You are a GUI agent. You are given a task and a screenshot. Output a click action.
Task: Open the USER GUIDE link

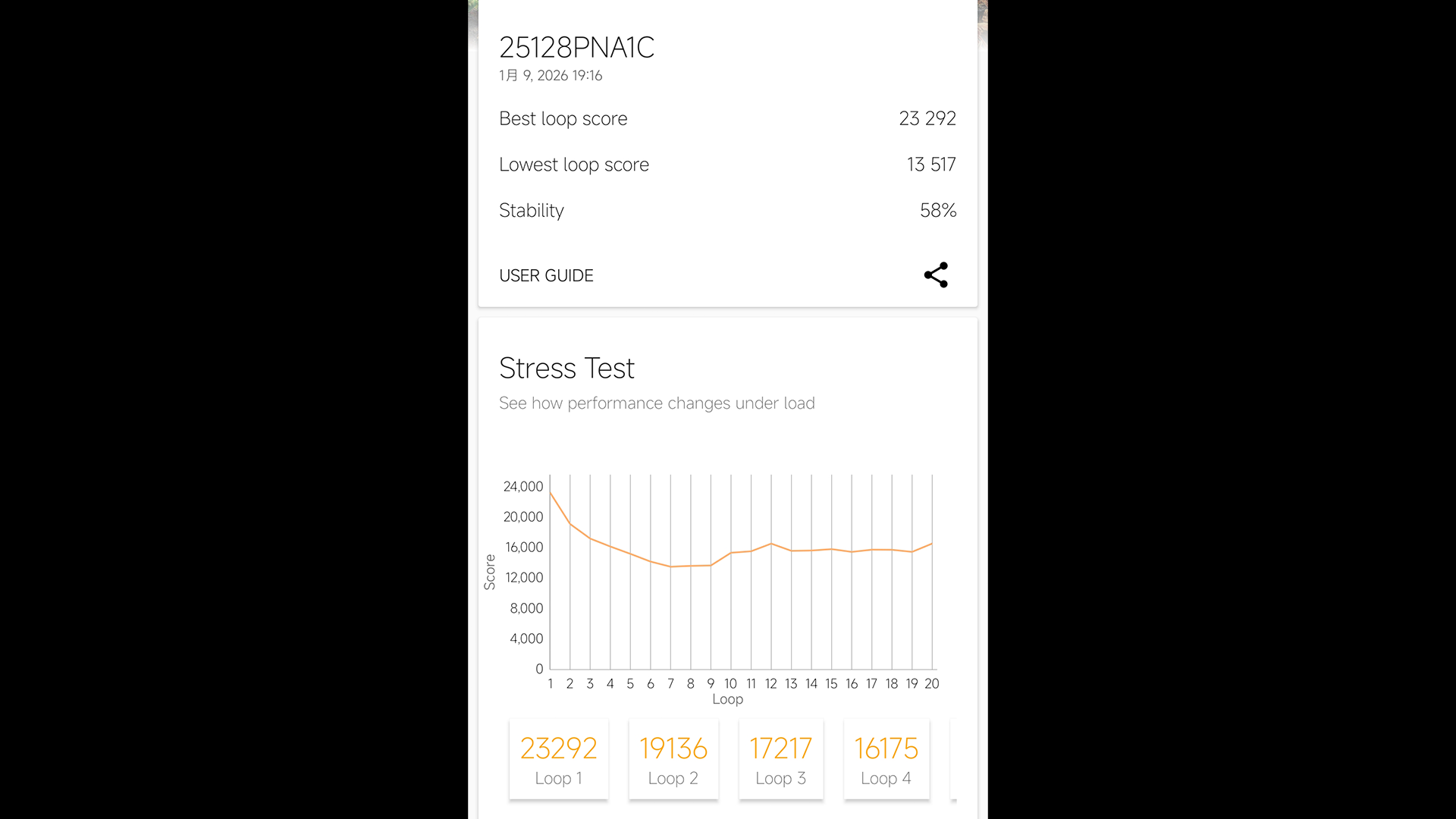[x=546, y=276]
